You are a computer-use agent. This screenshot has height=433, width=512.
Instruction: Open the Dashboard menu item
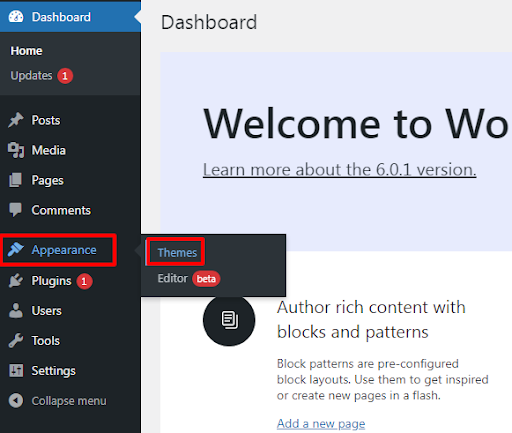(x=70, y=17)
